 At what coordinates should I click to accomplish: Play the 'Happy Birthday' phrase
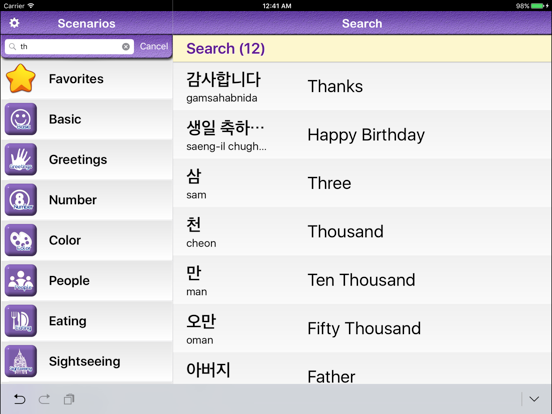366,135
